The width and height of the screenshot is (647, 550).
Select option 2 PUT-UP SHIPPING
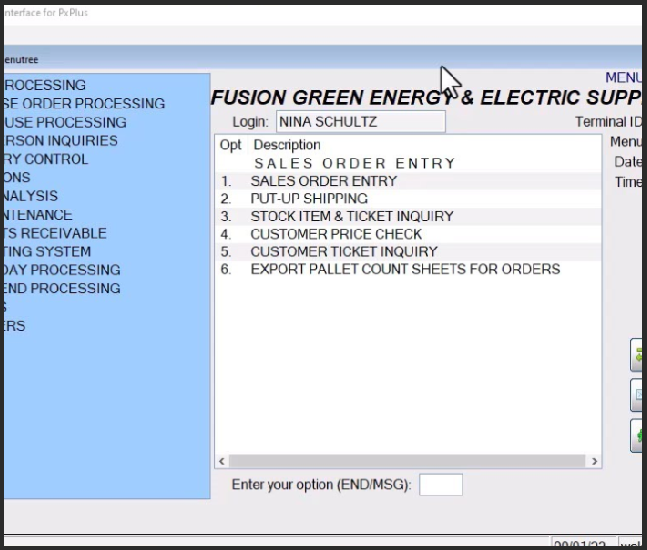click(x=408, y=199)
